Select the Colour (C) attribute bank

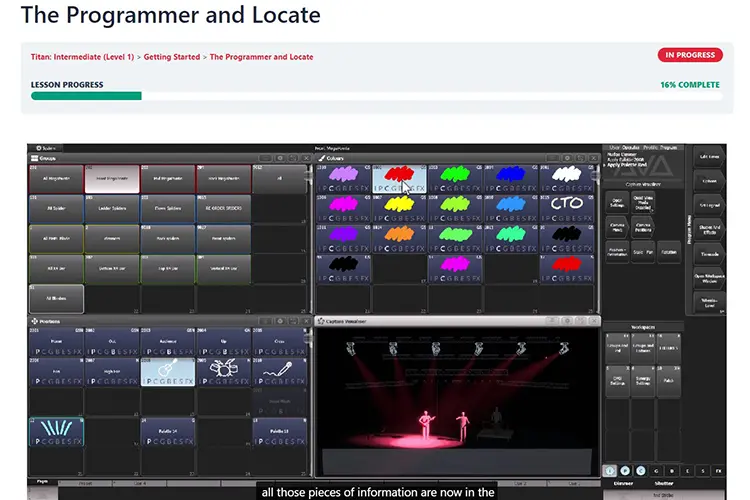click(640, 471)
